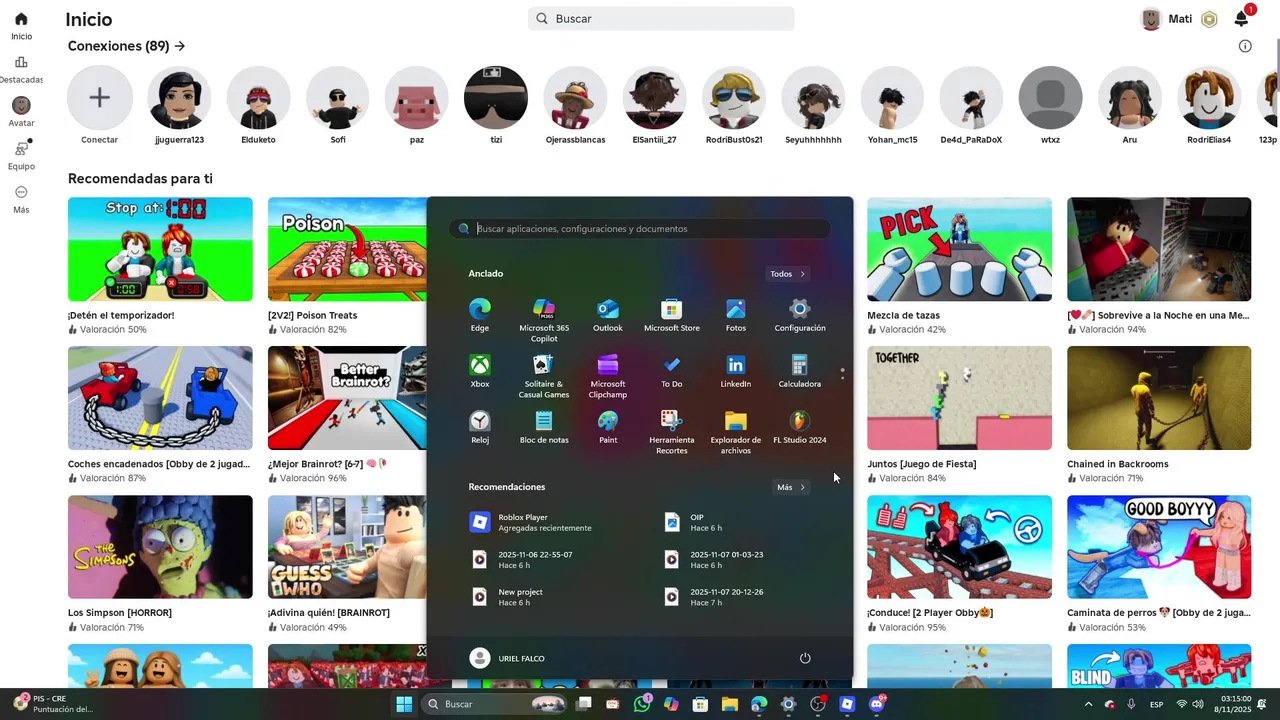Screen dimensions: 1280x720
Task: Open To Do pinned app
Action: pos(672,370)
